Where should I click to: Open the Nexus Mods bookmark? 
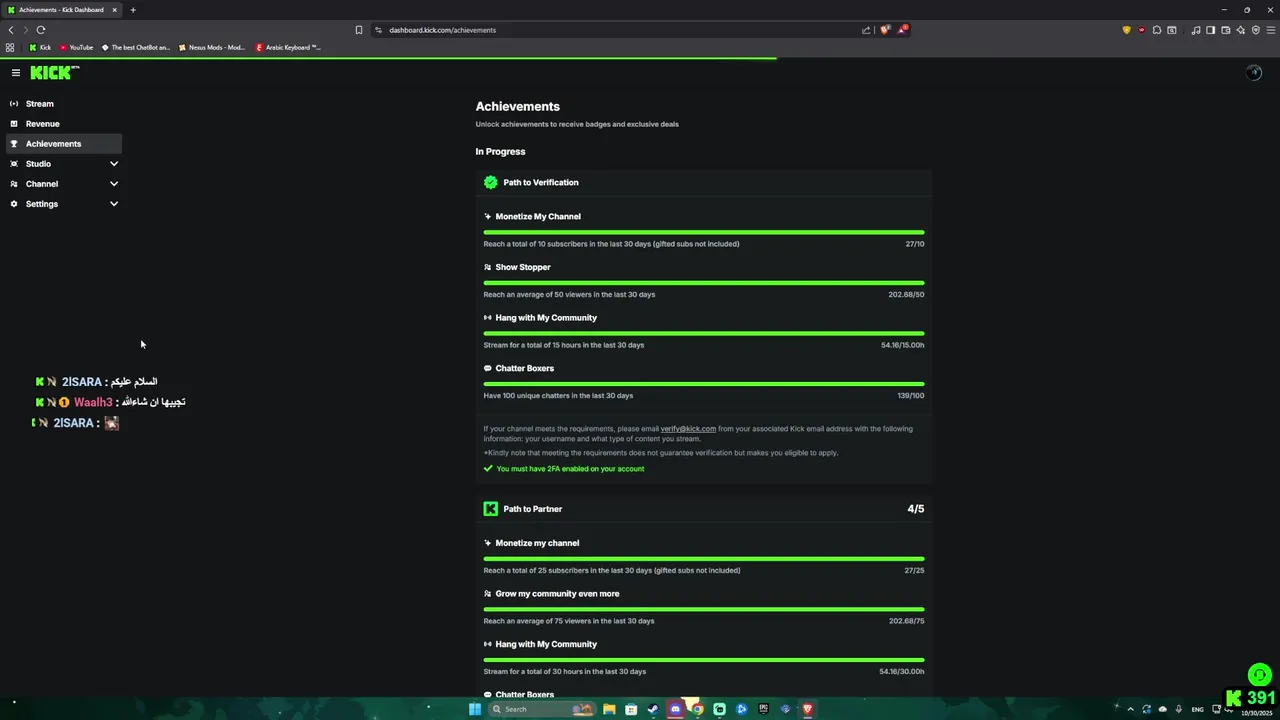point(212,47)
